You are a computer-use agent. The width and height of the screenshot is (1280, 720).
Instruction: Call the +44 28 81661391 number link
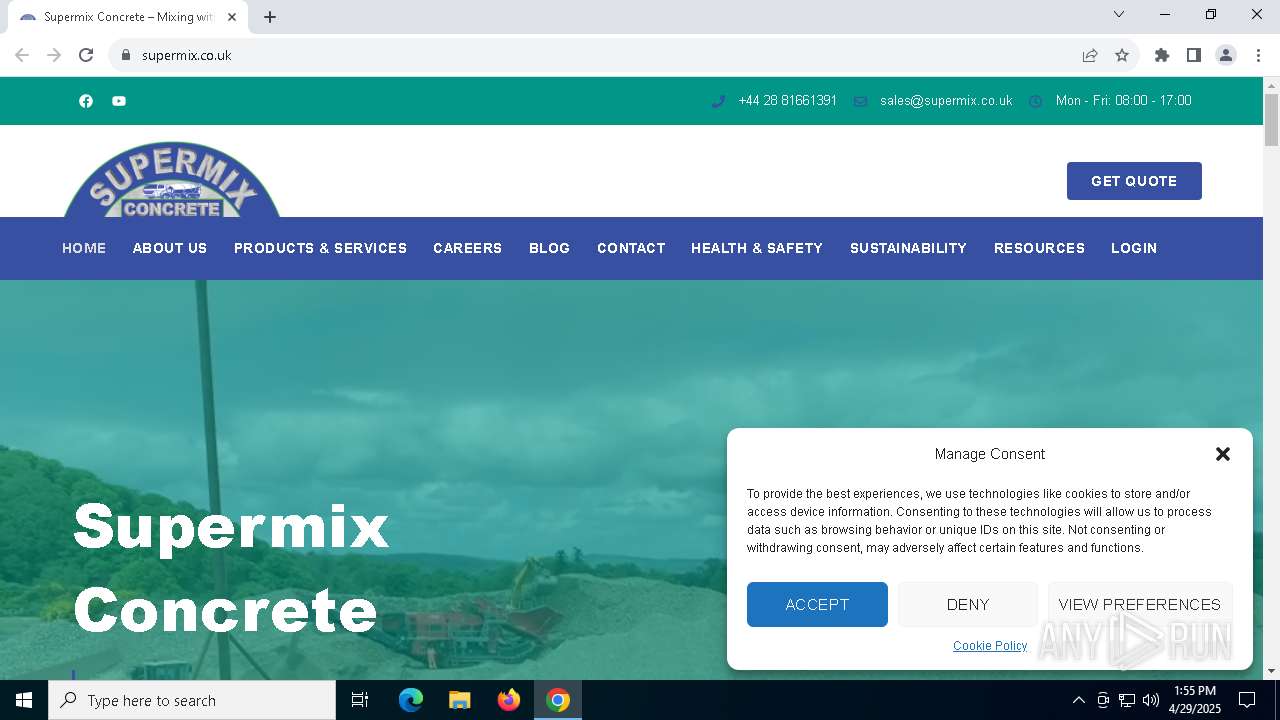click(x=787, y=101)
